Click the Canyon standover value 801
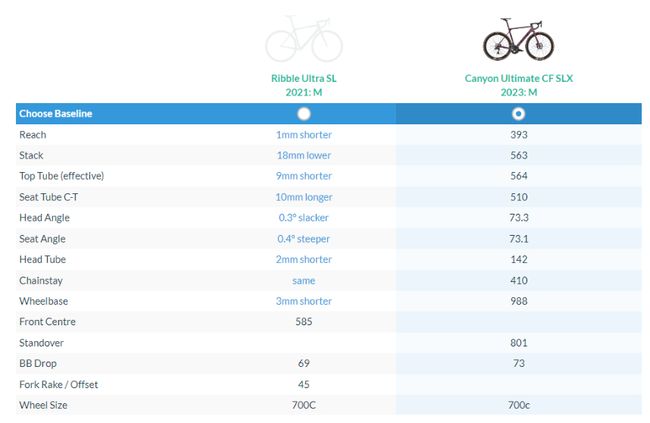 (519, 343)
